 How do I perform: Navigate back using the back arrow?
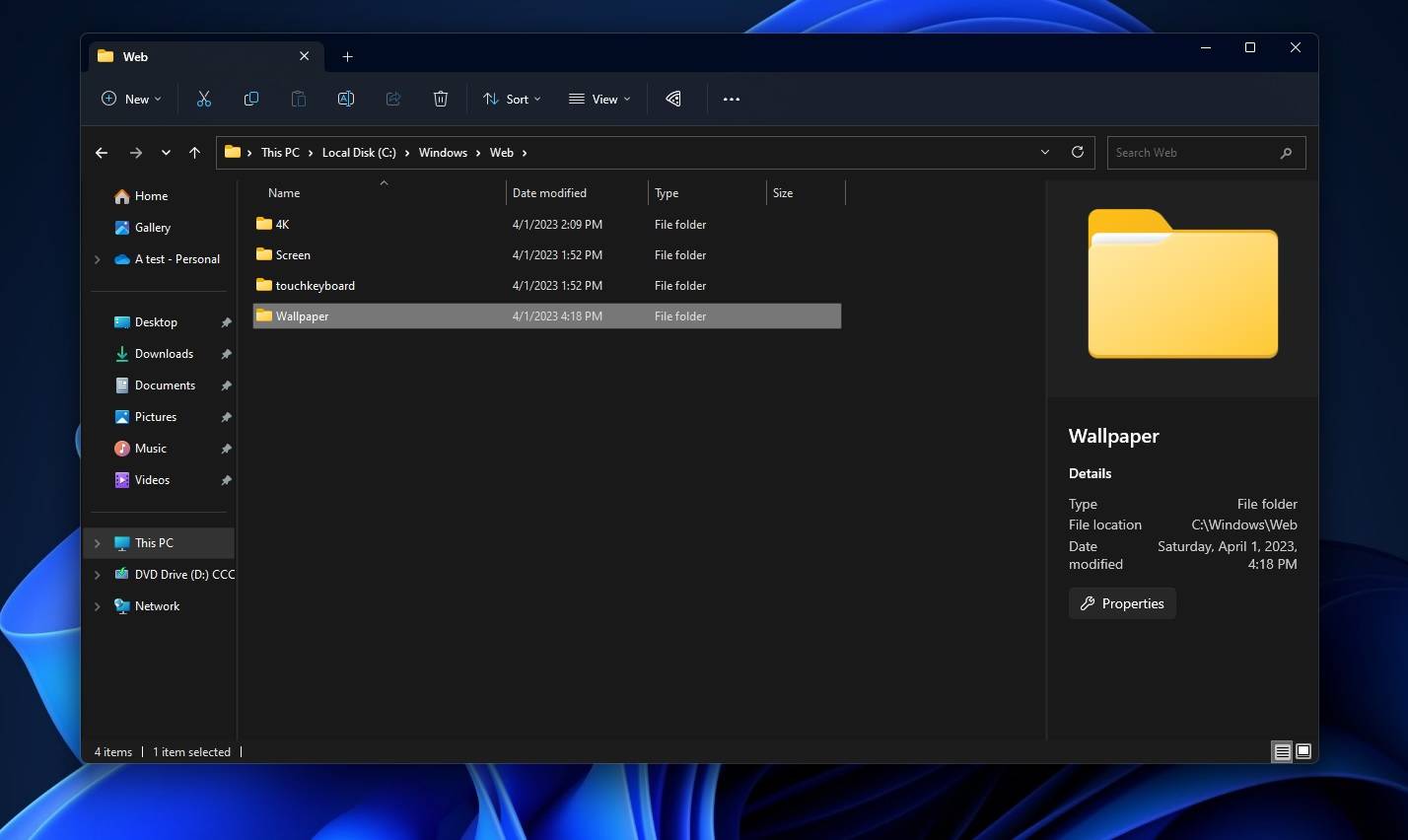click(102, 152)
